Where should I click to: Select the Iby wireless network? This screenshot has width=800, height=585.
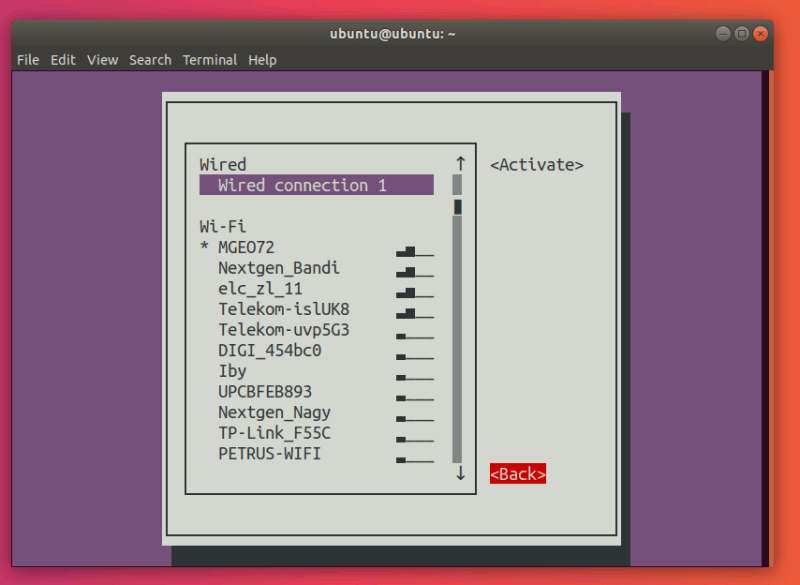[233, 372]
